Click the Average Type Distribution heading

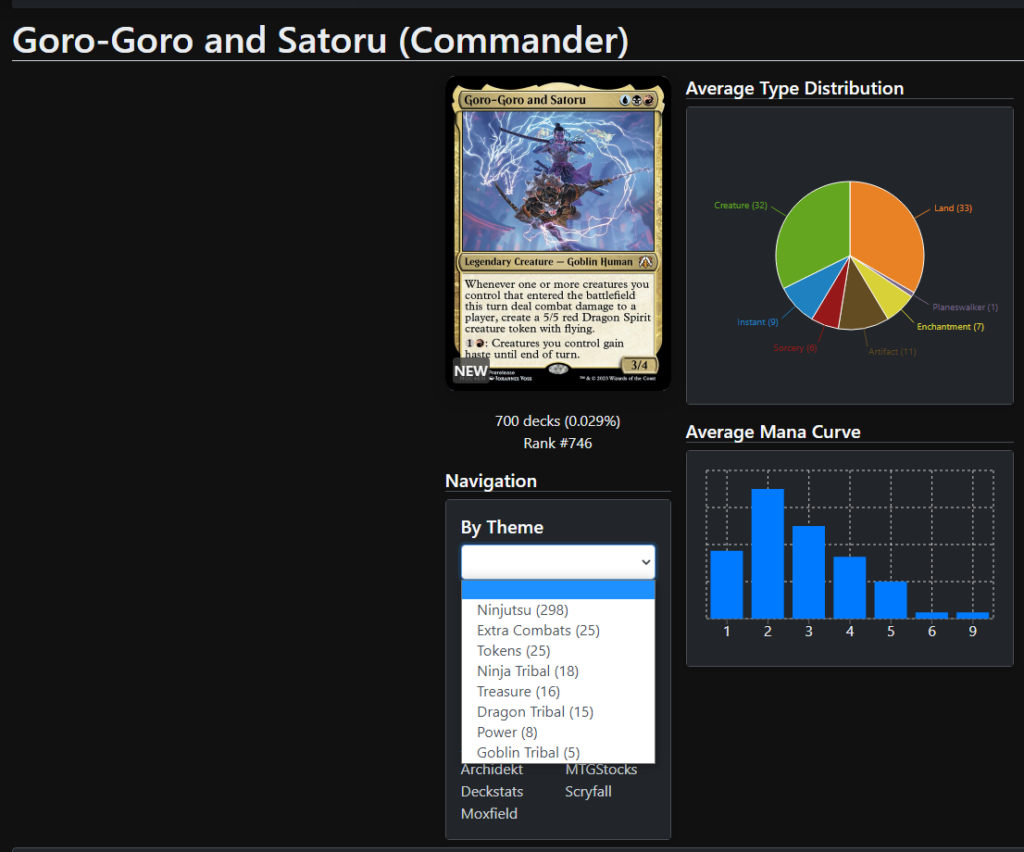795,88
